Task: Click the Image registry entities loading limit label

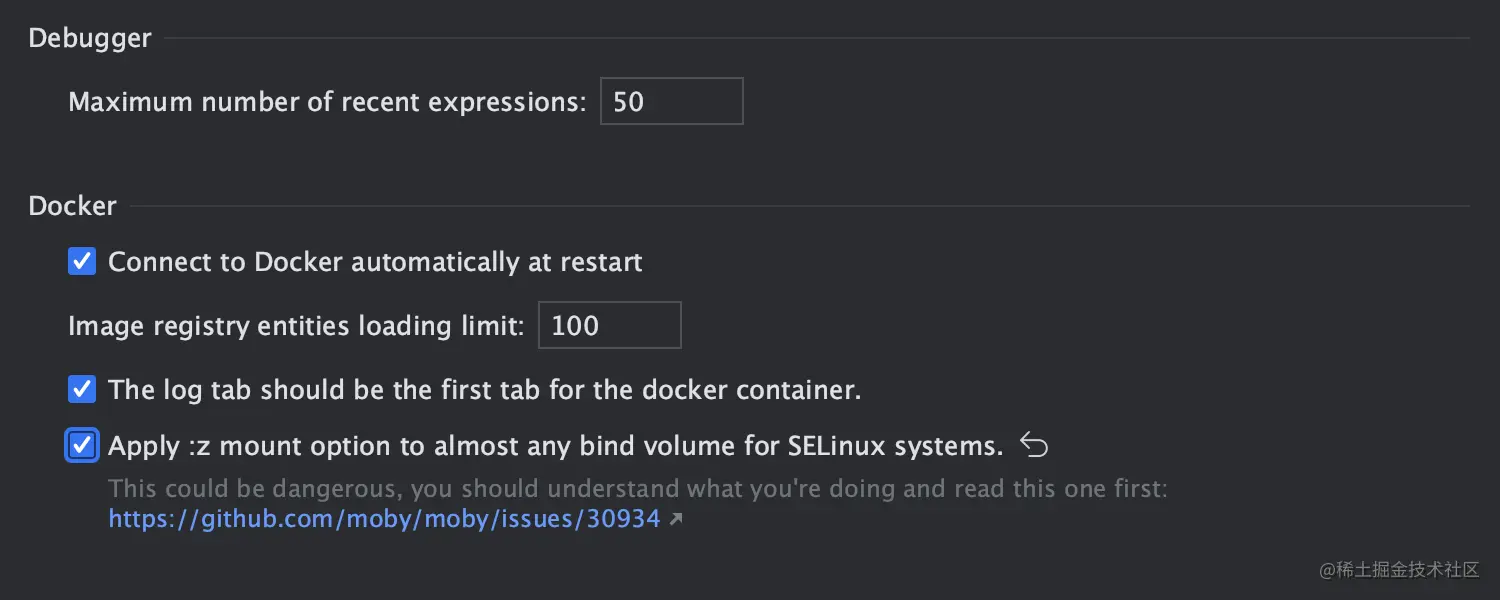Action: [295, 325]
